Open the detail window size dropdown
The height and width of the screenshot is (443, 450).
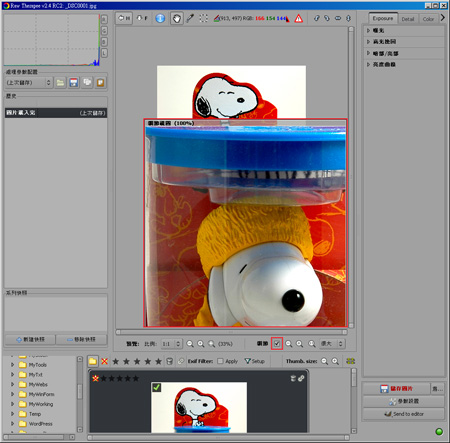(332, 344)
